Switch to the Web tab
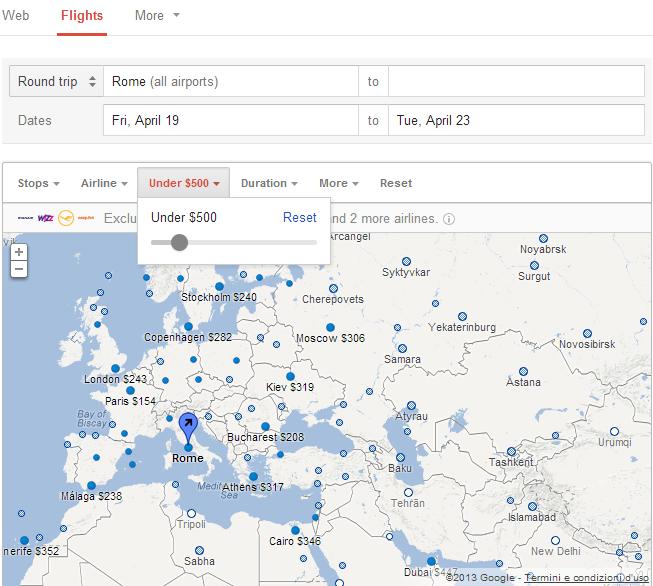Screen dimensions: 653x586 coord(15,15)
